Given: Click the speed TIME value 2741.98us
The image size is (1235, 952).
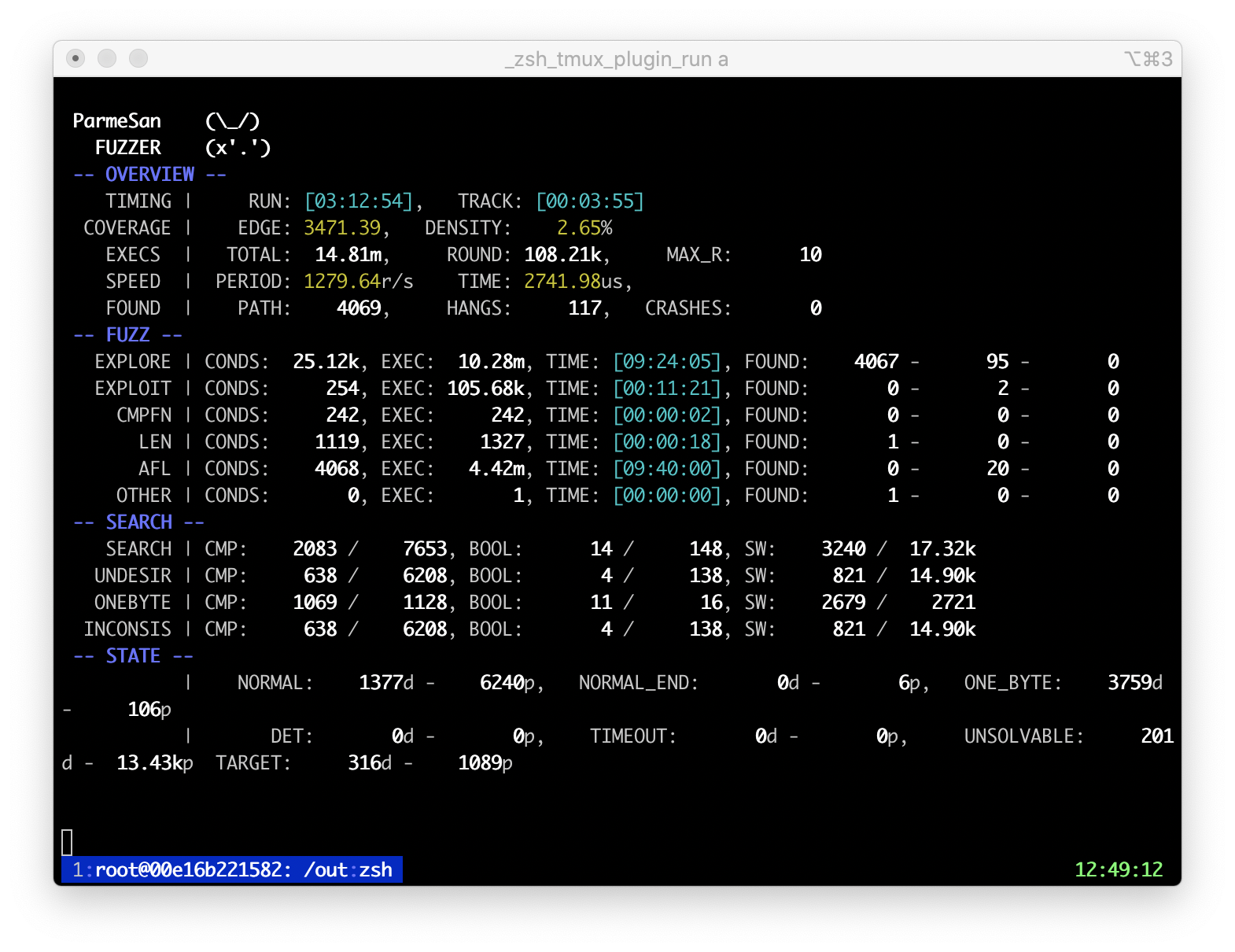Looking at the screenshot, I should (573, 282).
